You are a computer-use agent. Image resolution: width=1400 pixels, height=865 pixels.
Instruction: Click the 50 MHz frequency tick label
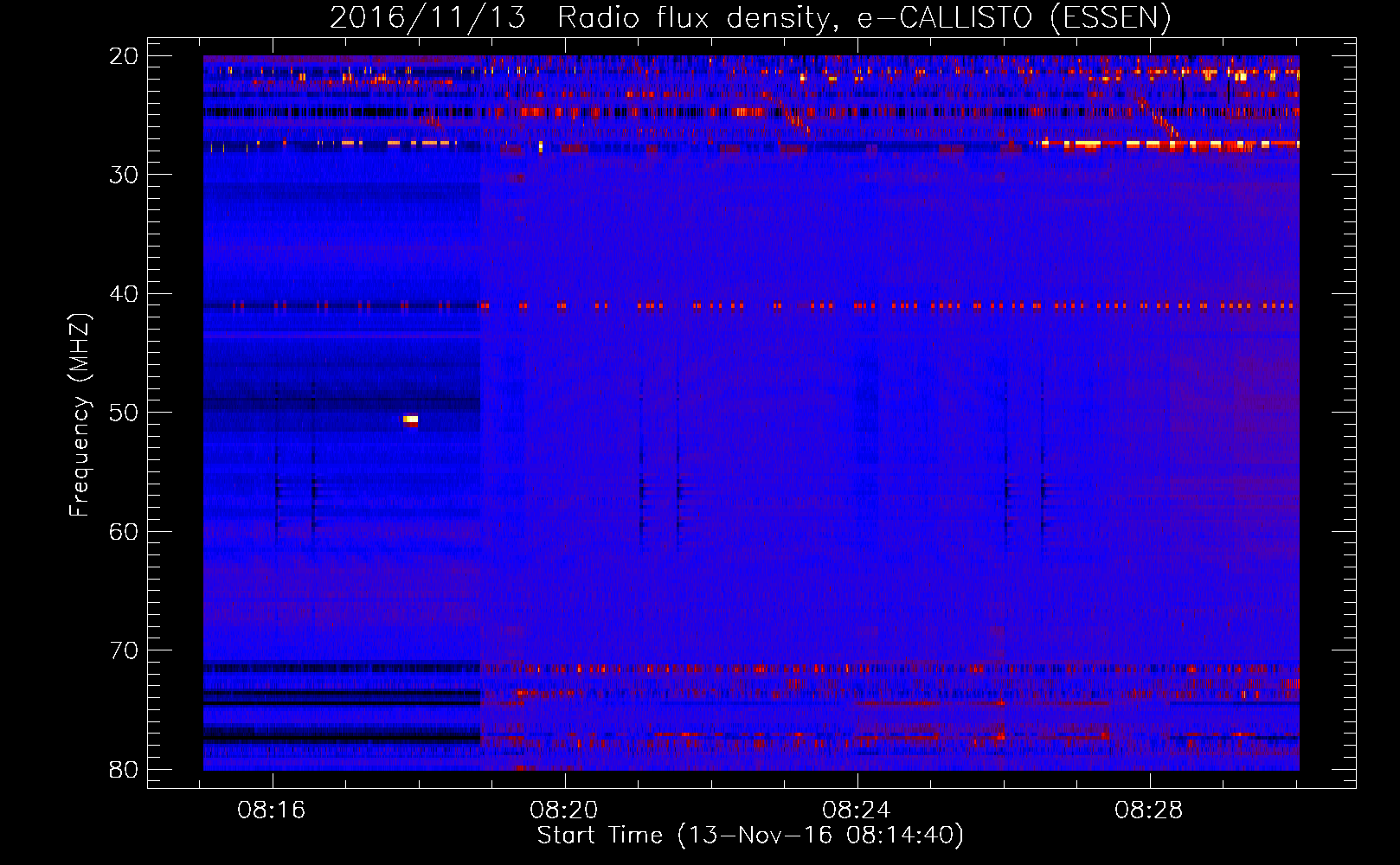(125, 413)
